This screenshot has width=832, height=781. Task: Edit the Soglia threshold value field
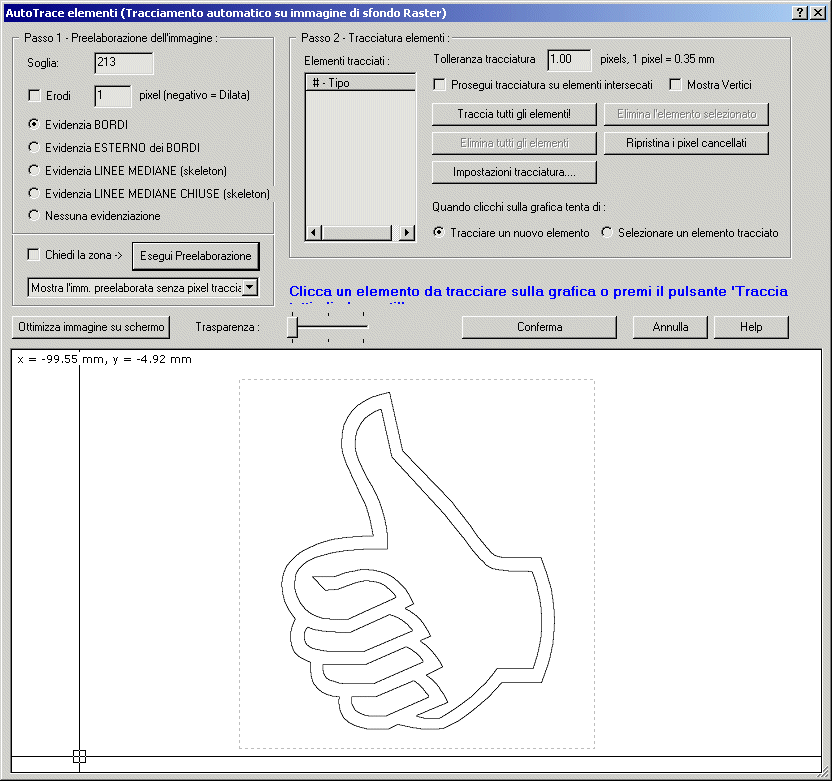(x=122, y=61)
